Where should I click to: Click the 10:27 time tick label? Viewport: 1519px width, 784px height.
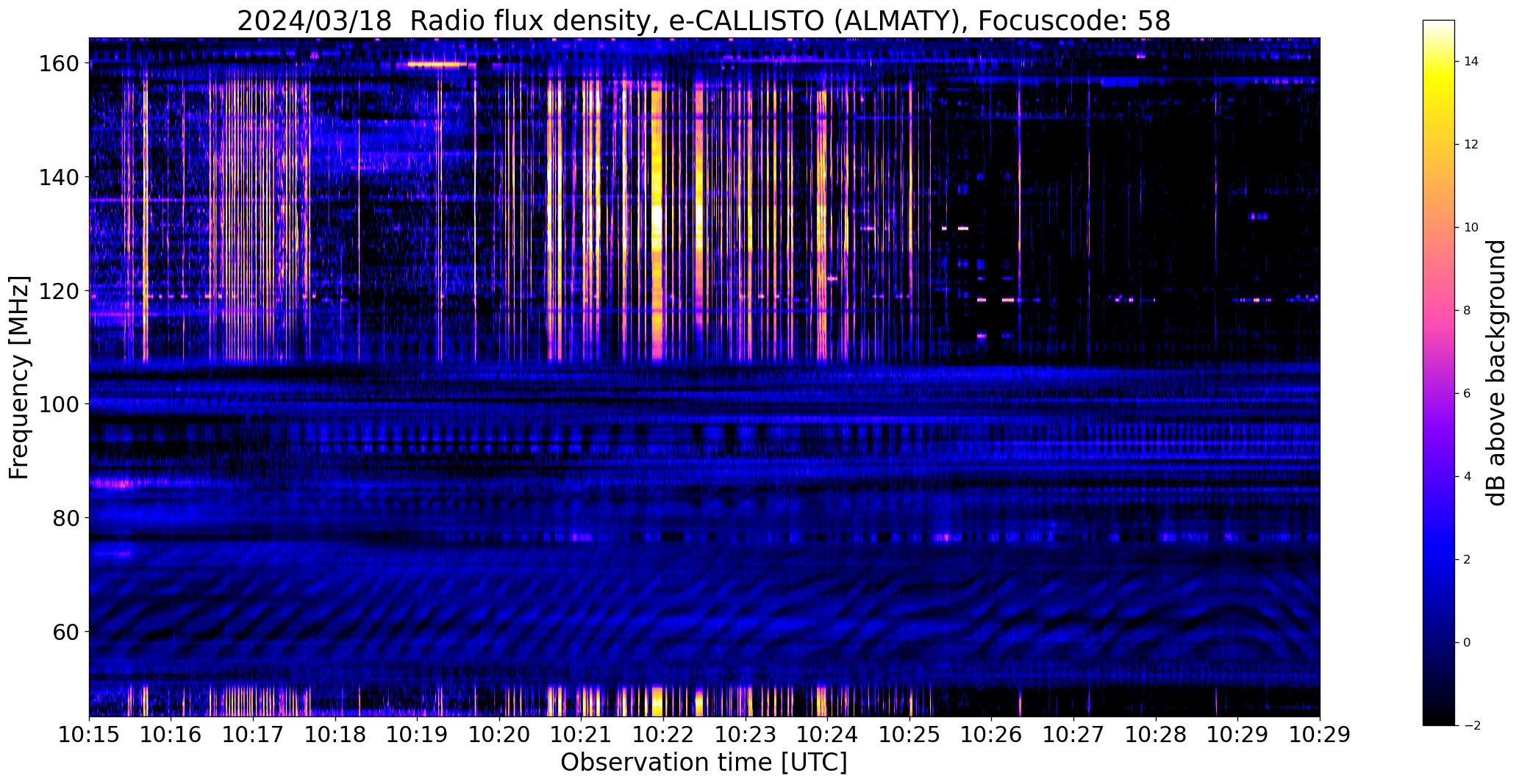click(1074, 735)
